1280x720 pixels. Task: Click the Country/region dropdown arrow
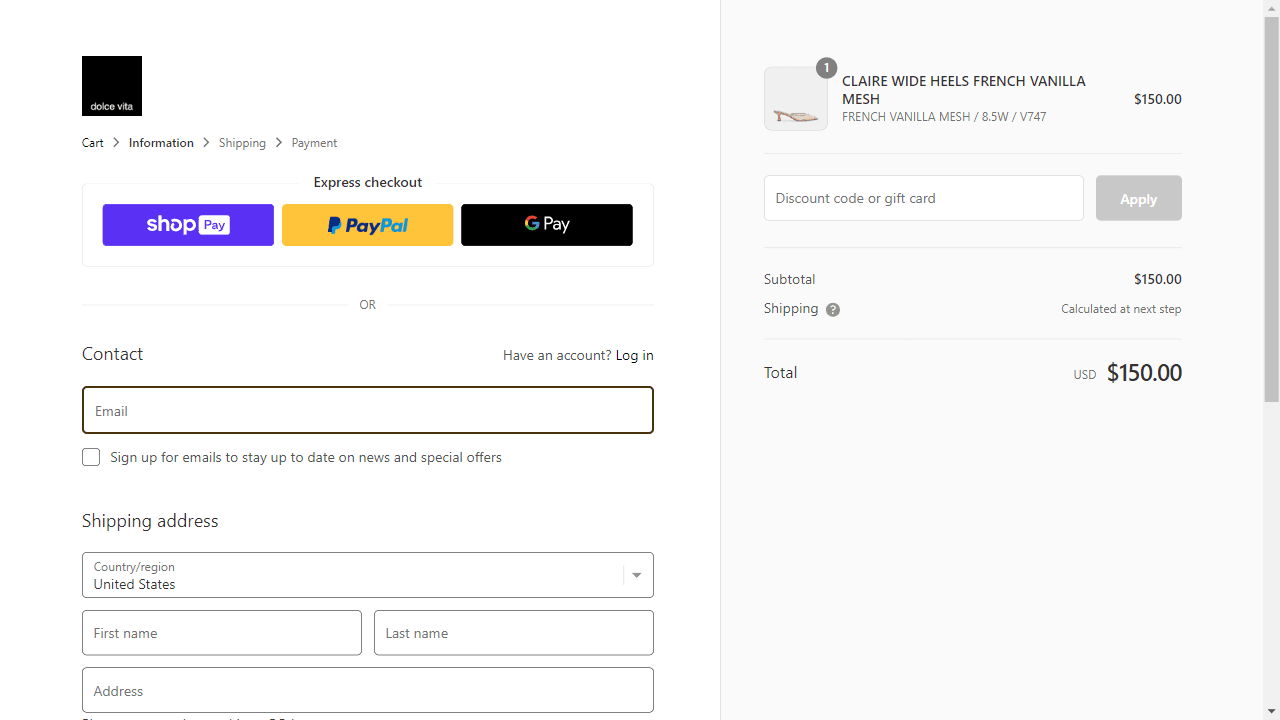tap(637, 575)
